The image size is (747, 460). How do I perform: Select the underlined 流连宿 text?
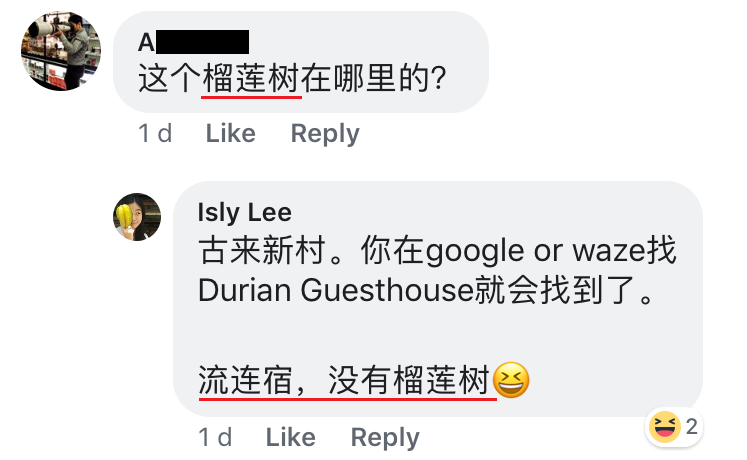245,380
